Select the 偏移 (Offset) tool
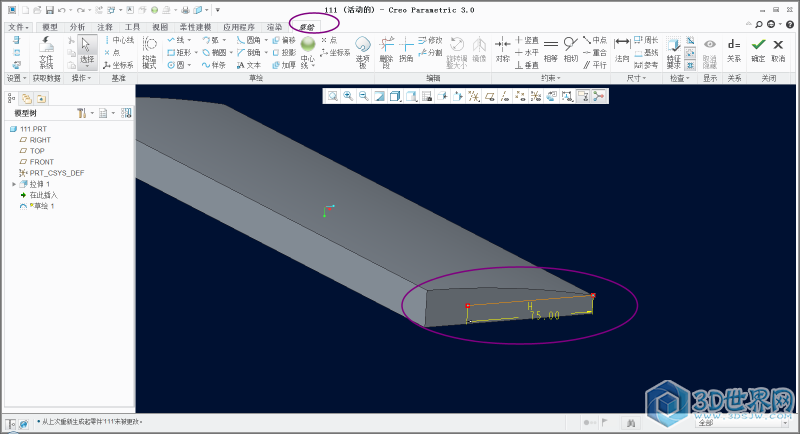 click(x=284, y=40)
